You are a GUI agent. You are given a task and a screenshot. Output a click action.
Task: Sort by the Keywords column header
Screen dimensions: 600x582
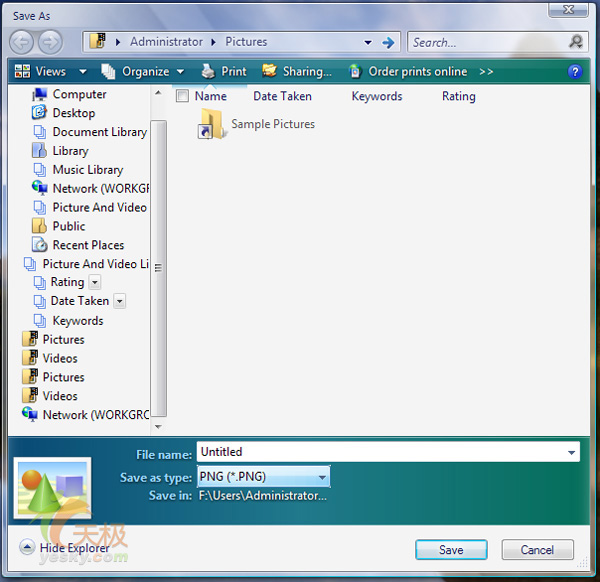(377, 96)
